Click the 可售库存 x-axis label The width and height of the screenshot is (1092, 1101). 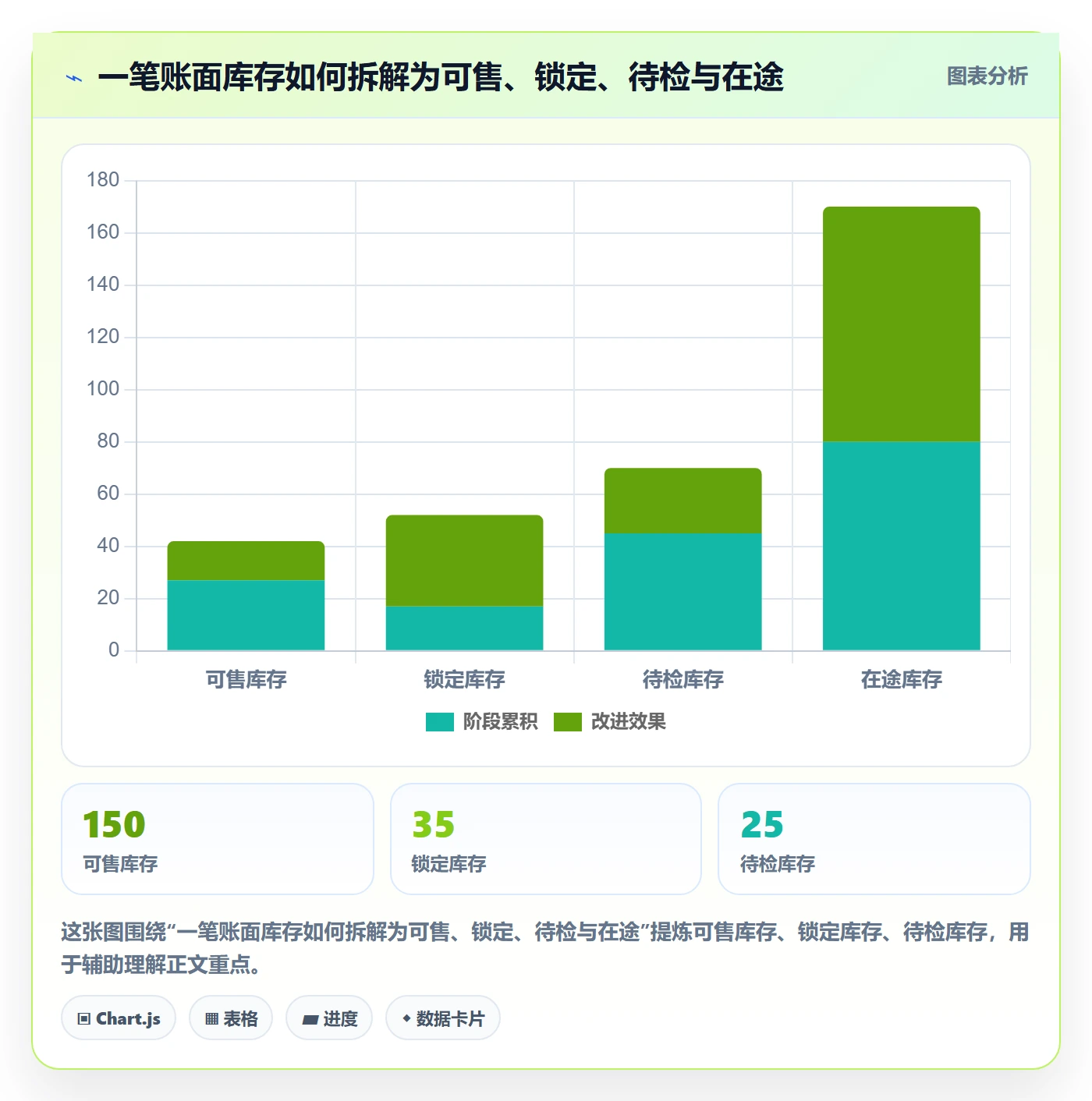pyautogui.click(x=246, y=680)
